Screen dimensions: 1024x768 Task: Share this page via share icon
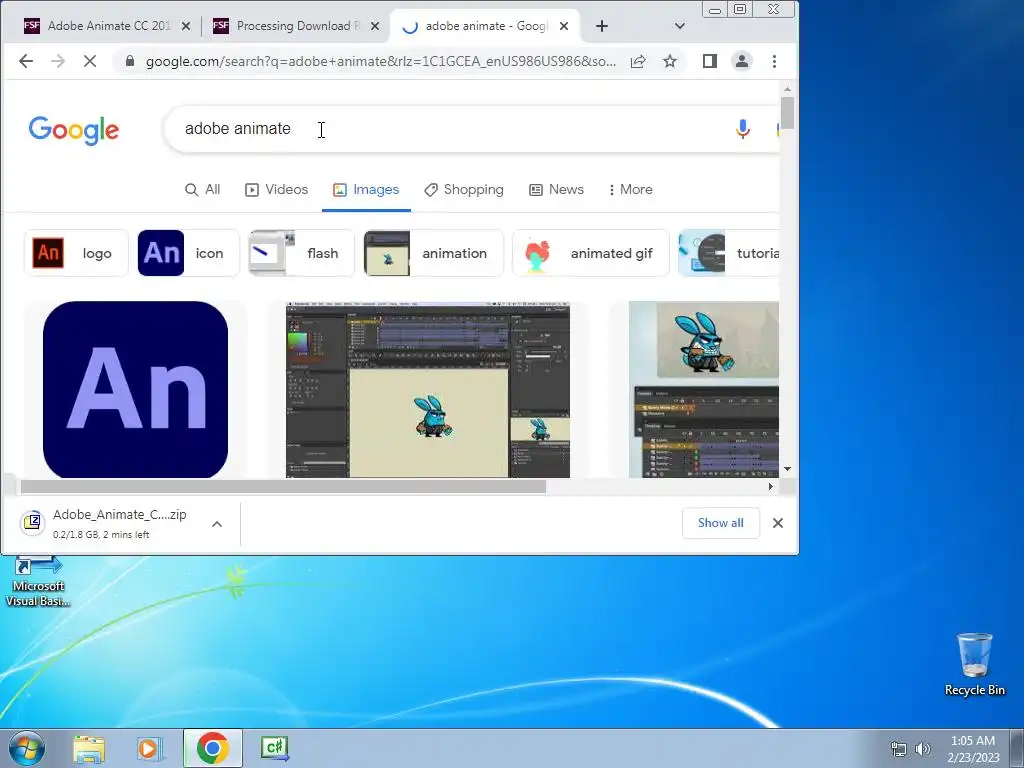tap(638, 61)
